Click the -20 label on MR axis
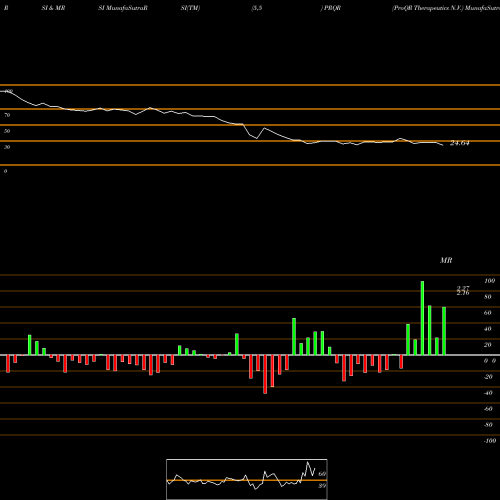Screen dimensions: 500x500 488,377
